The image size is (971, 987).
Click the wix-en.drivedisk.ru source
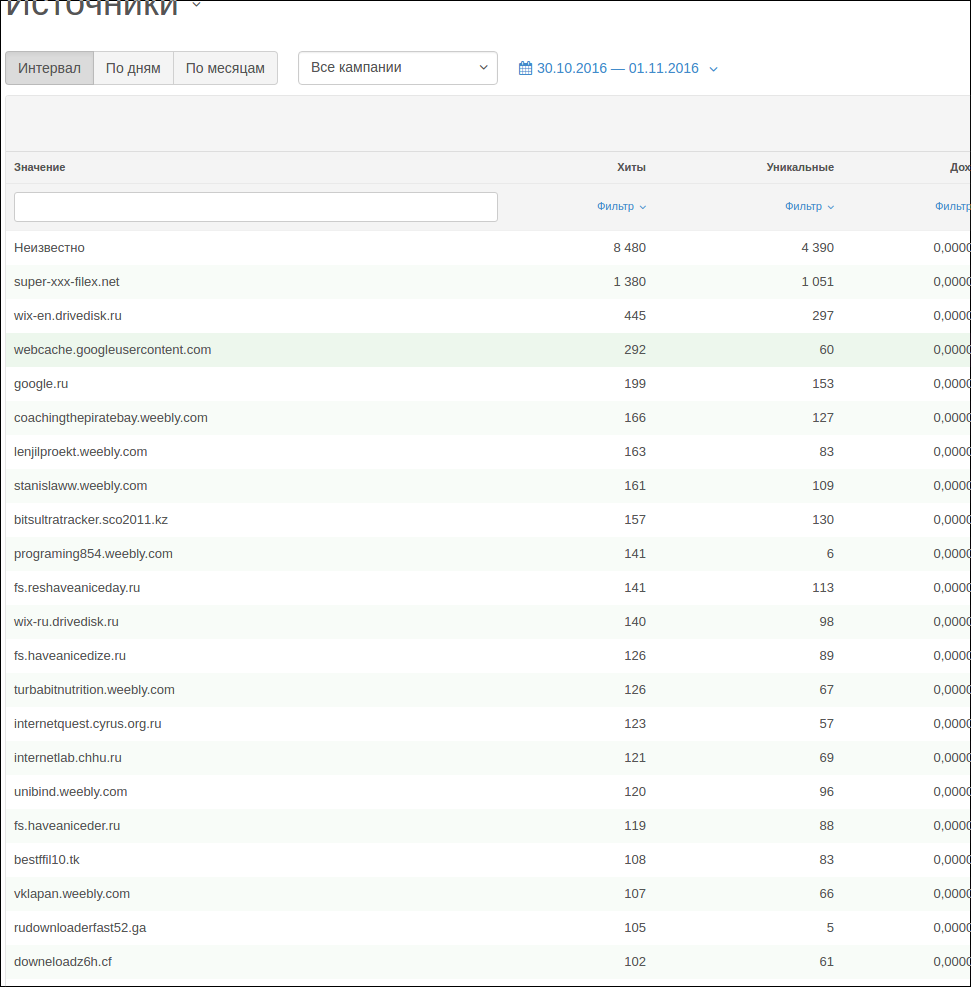67,316
